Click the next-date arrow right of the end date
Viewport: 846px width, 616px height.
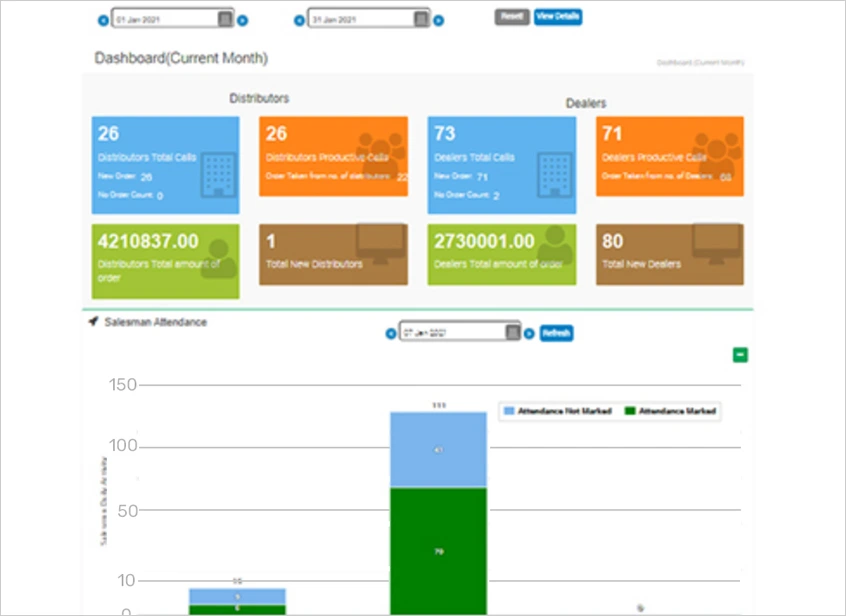(438, 18)
